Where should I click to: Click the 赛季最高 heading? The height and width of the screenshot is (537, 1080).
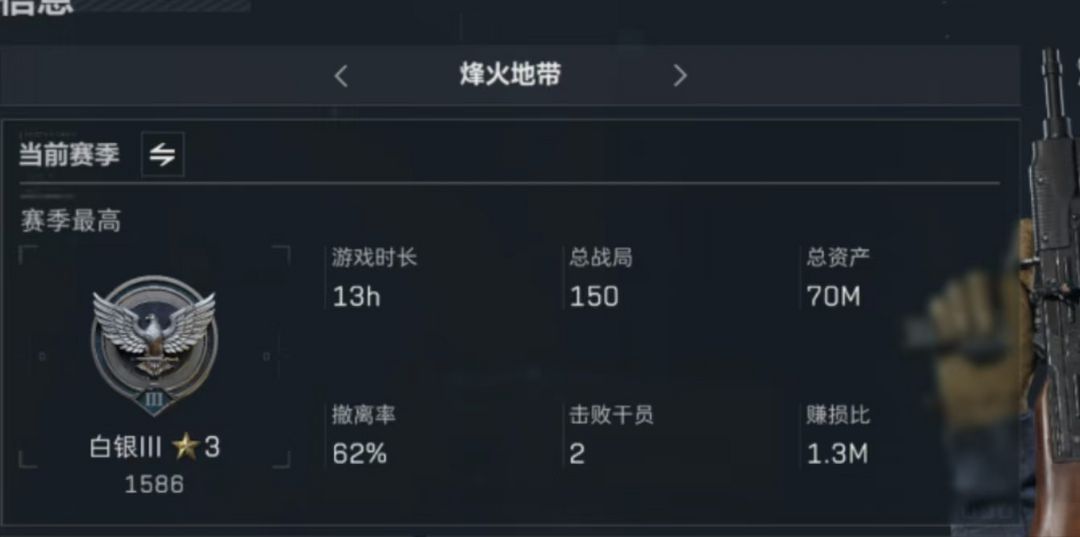71,222
